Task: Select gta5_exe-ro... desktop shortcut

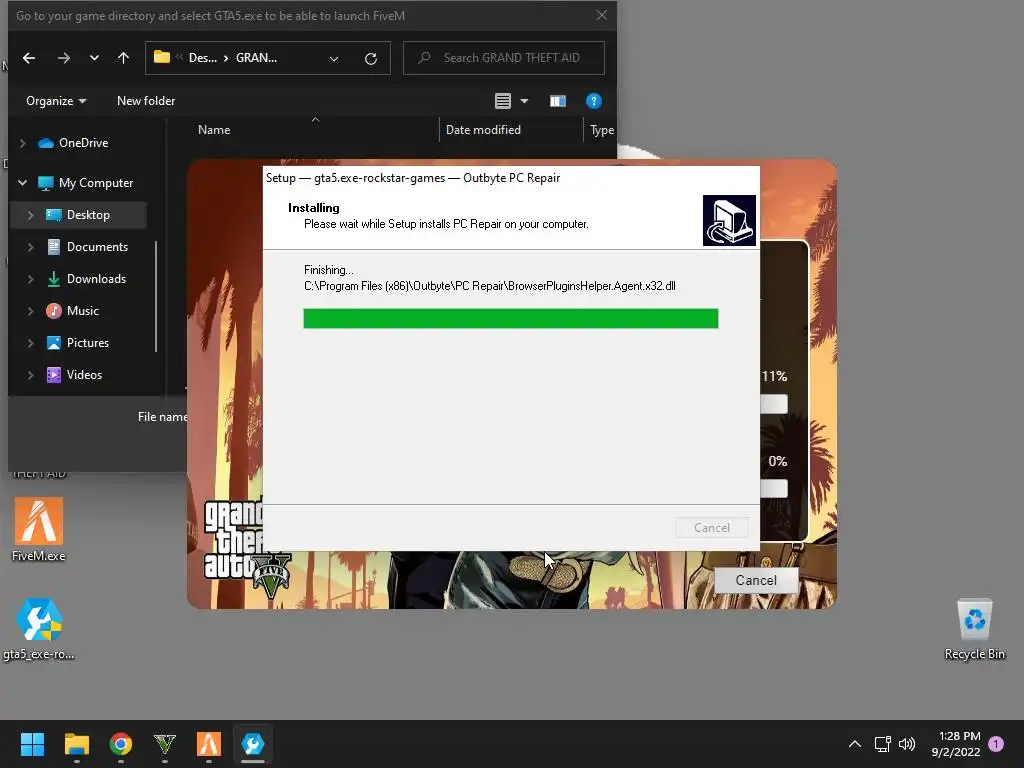Action: point(39,629)
